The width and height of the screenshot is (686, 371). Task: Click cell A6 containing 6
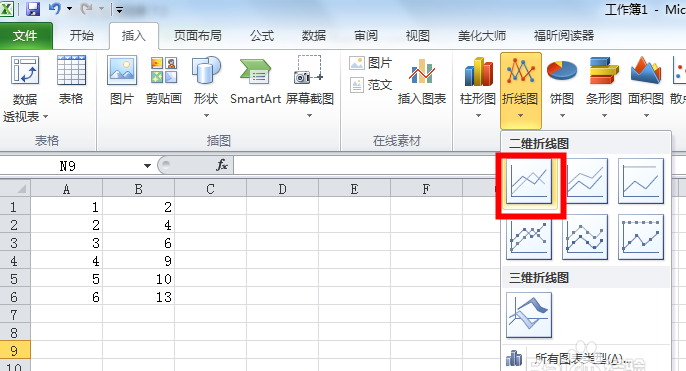tap(66, 297)
